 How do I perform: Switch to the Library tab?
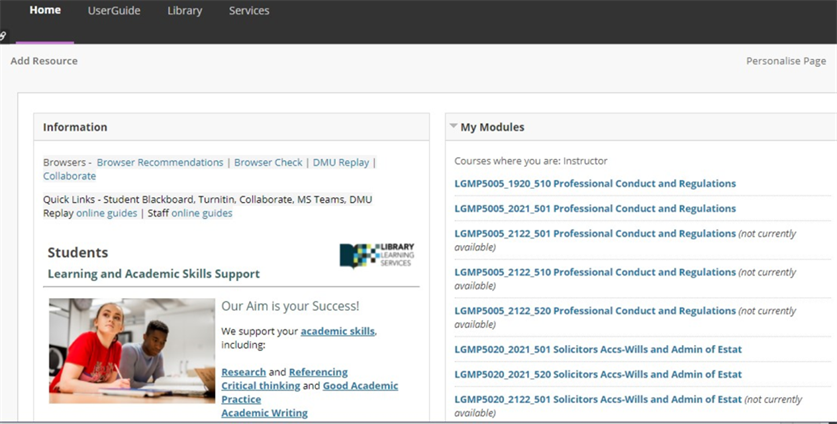point(185,11)
